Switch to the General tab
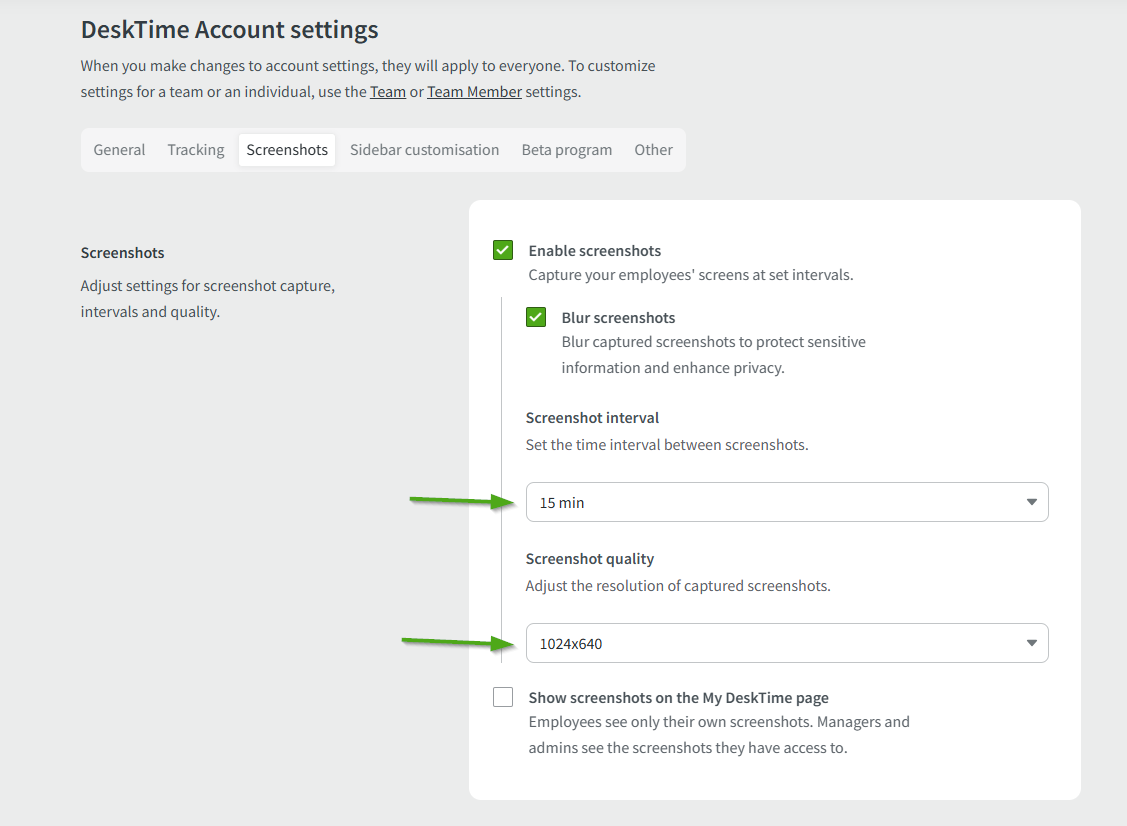 (119, 150)
